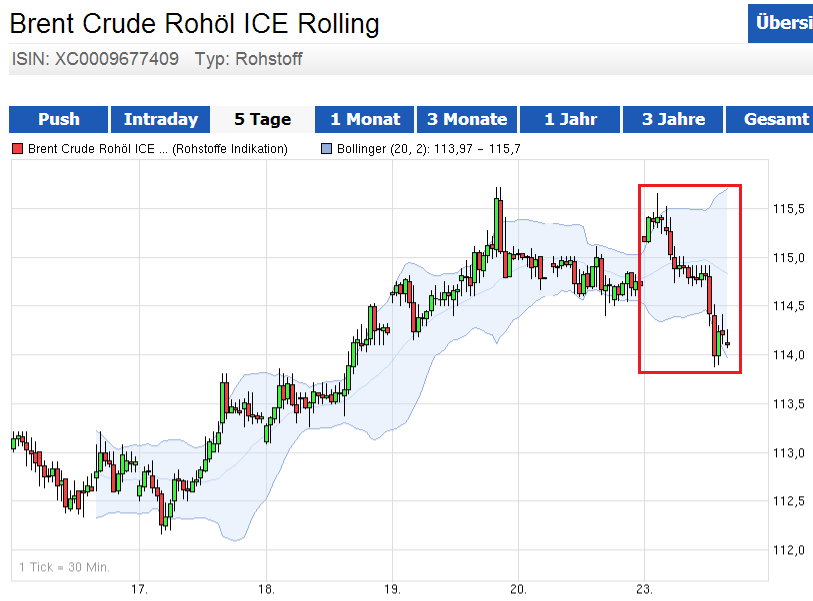Screen dimensions: 813x601
Task: Click the ISIN XC0009677409 text
Action: point(95,60)
